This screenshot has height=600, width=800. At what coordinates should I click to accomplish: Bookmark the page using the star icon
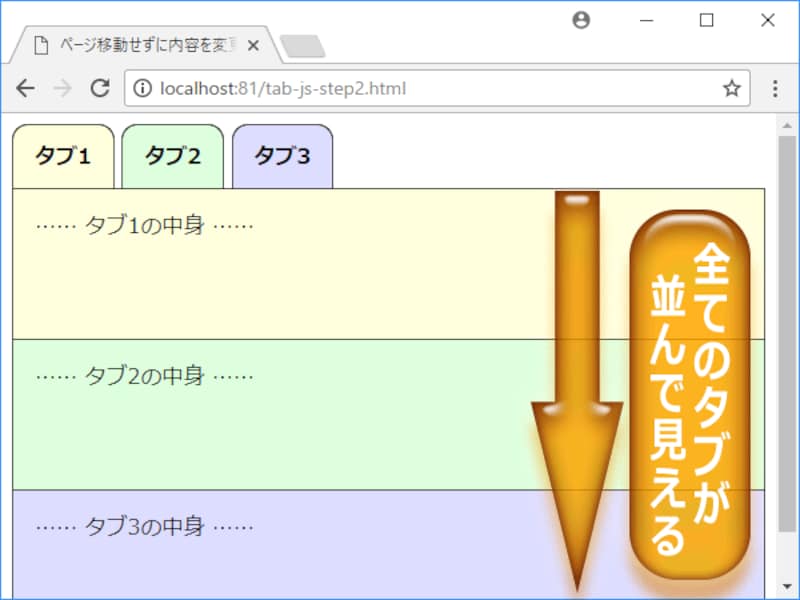732,88
